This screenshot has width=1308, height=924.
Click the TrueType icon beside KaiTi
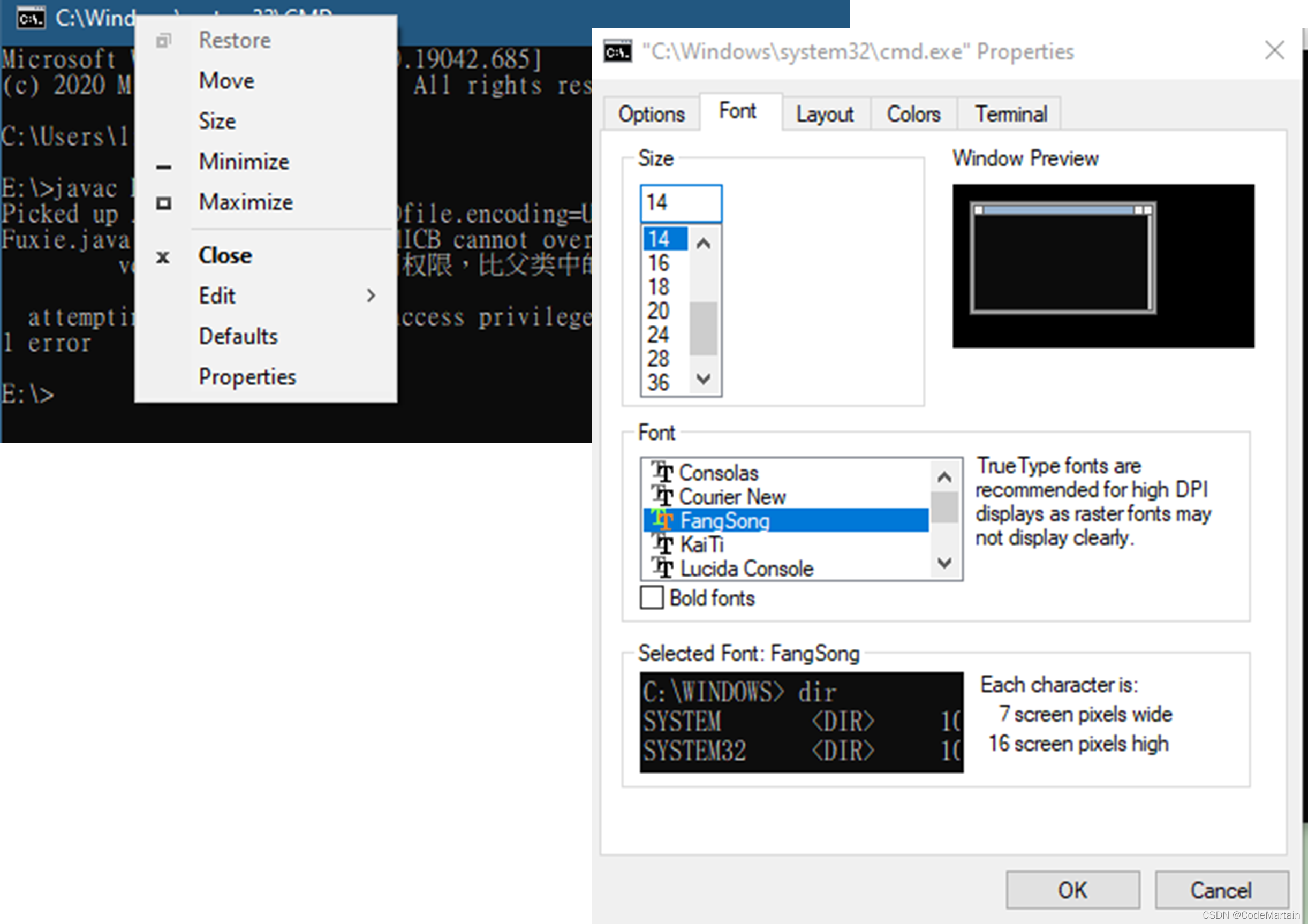click(662, 544)
